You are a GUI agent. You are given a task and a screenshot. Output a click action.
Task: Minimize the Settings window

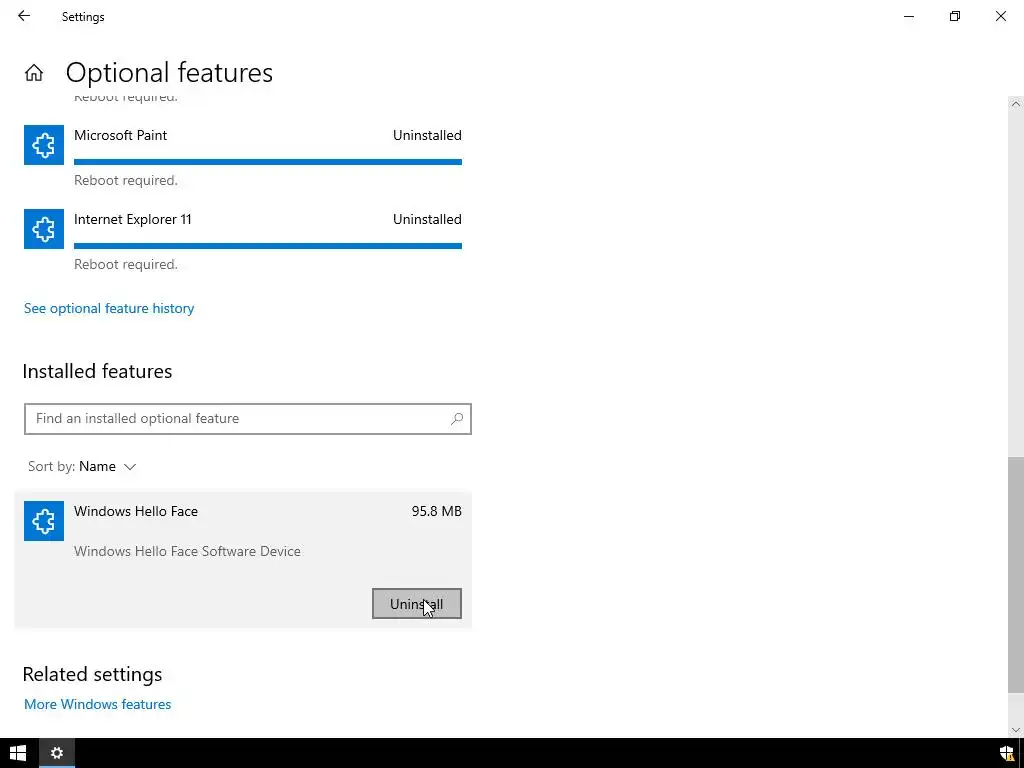click(908, 16)
